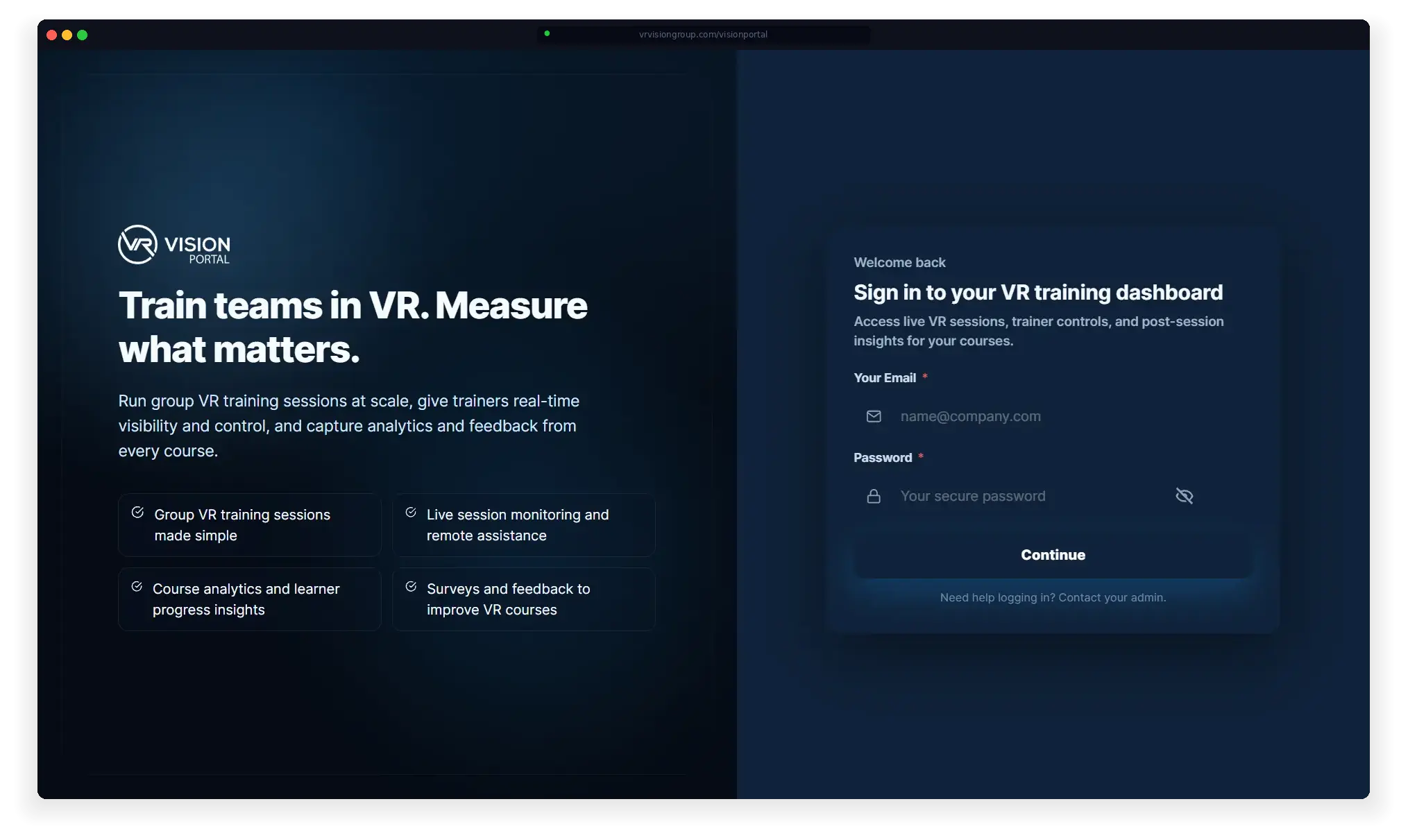Toggle password visibility with the eye icon
Image resolution: width=1408 pixels, height=840 pixels.
point(1185,496)
